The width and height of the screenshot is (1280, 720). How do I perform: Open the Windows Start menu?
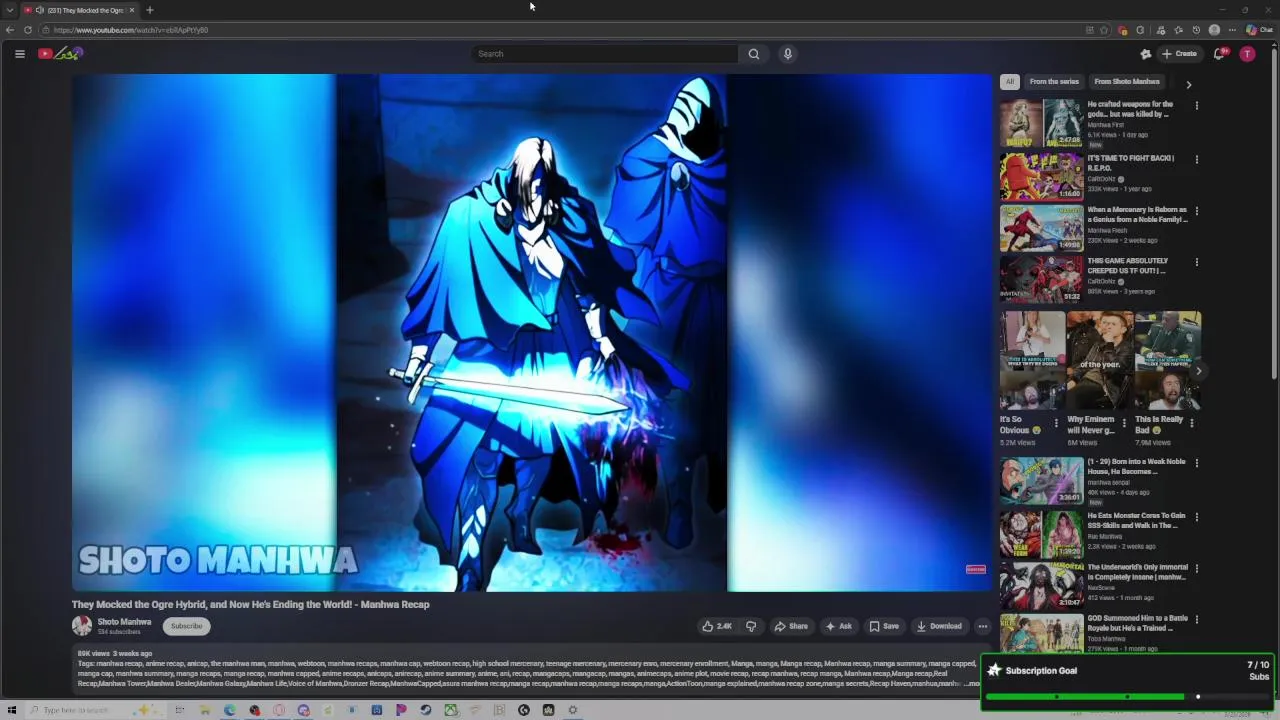[x=12, y=710]
